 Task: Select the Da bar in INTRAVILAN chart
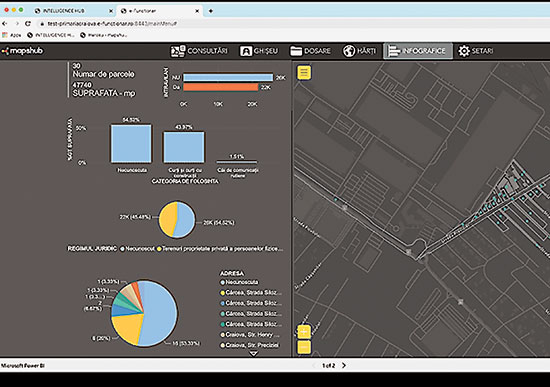pyautogui.click(x=221, y=87)
